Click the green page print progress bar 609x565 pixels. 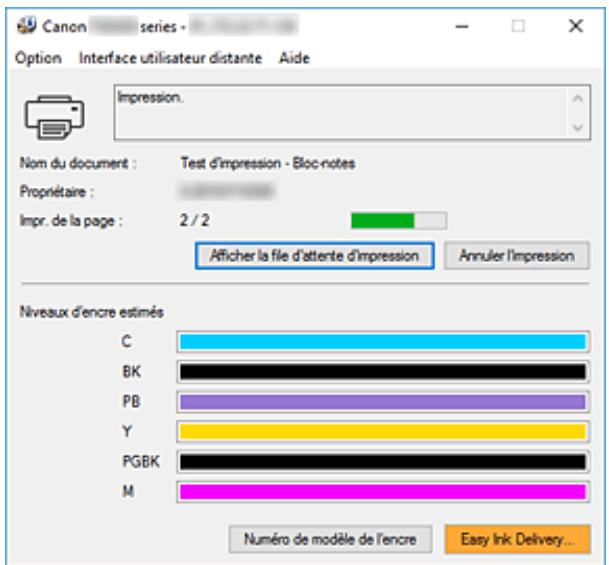point(399,221)
